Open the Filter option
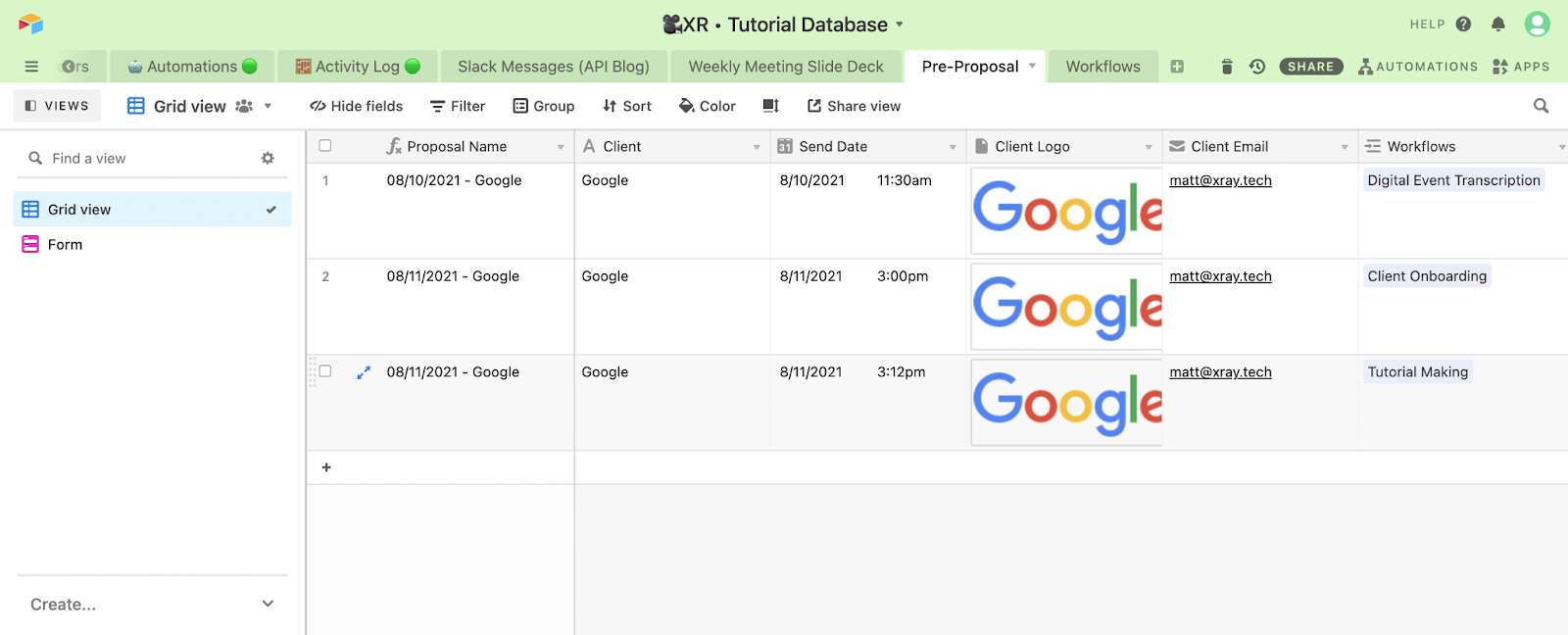The height and width of the screenshot is (635, 1568). pyautogui.click(x=458, y=106)
